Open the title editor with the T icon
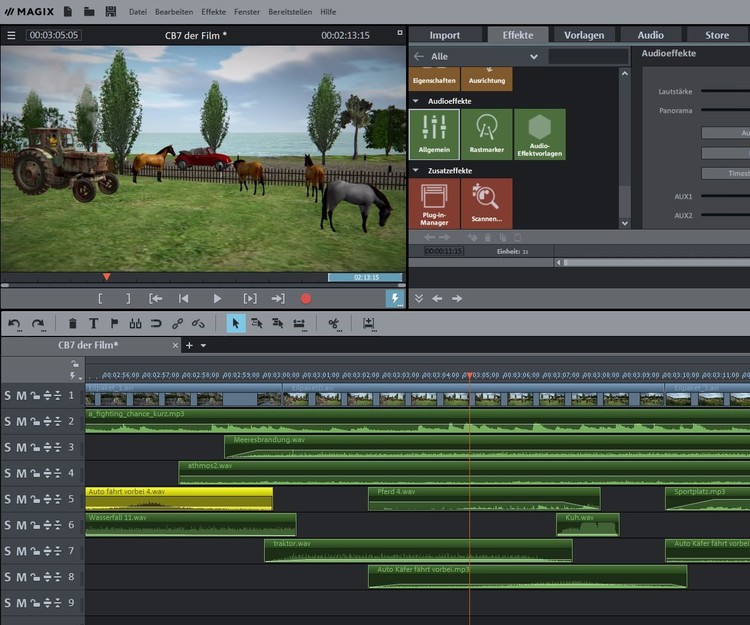Screen dimensions: 750x625 pos(93,324)
